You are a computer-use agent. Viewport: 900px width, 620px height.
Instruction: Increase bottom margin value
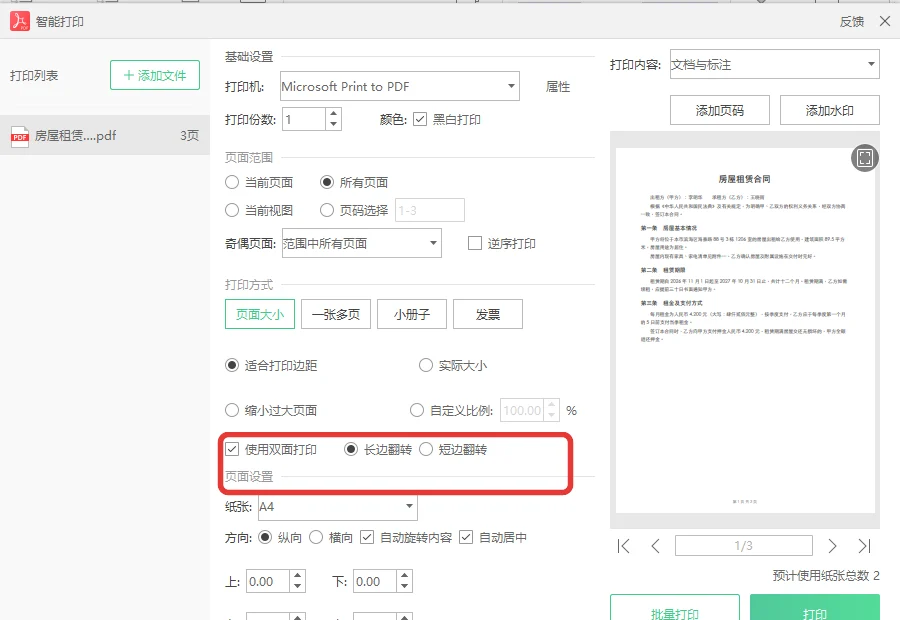coord(405,575)
